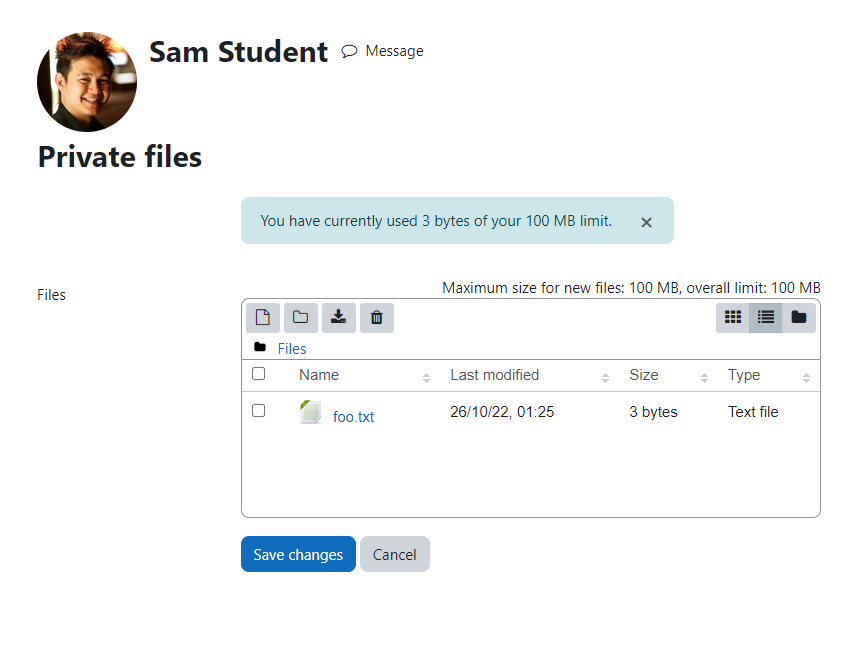Sort by Last modified column arrows
Viewport: 863px width, 663px height.
click(x=605, y=377)
